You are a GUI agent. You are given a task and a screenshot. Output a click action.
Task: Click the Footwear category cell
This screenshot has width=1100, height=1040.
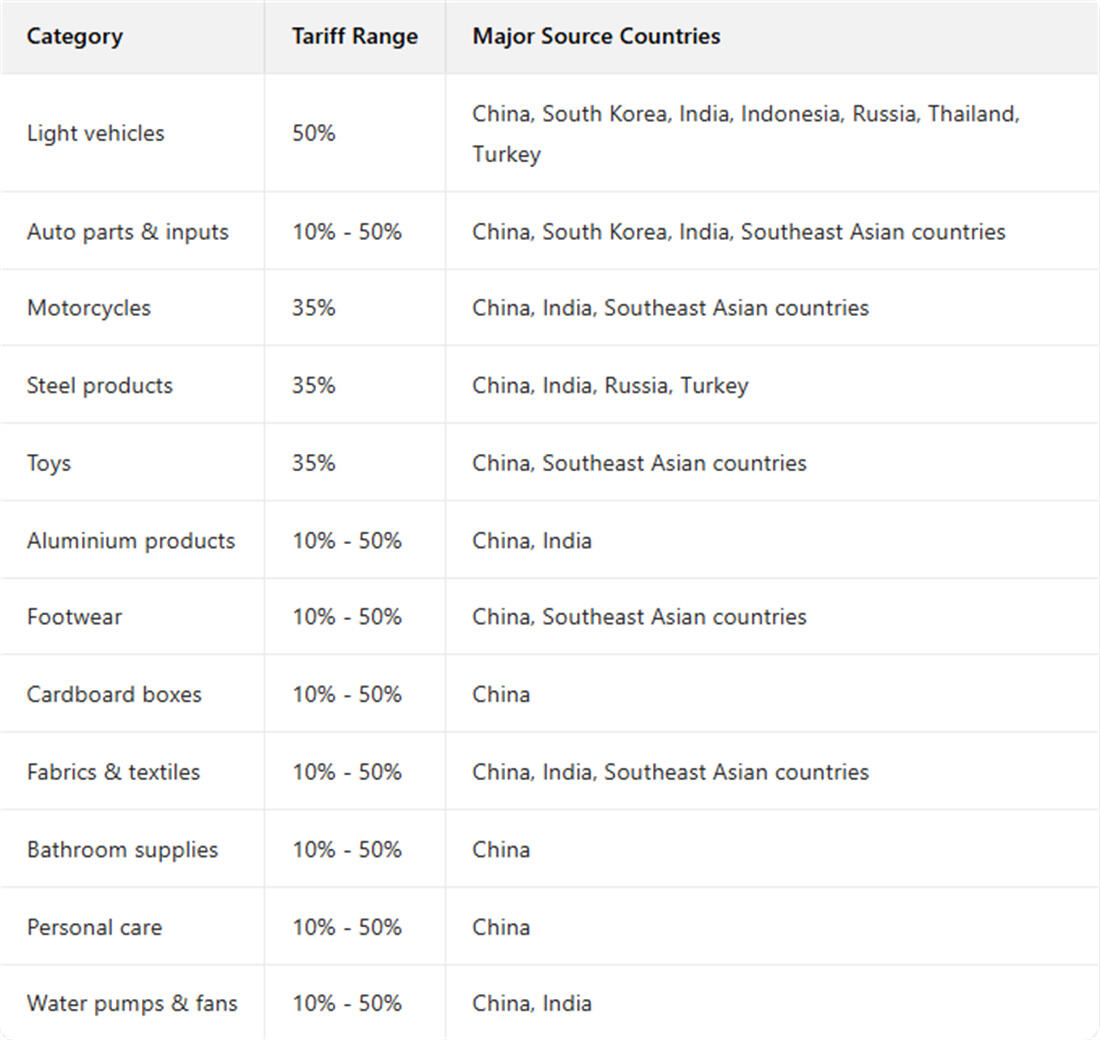(75, 617)
